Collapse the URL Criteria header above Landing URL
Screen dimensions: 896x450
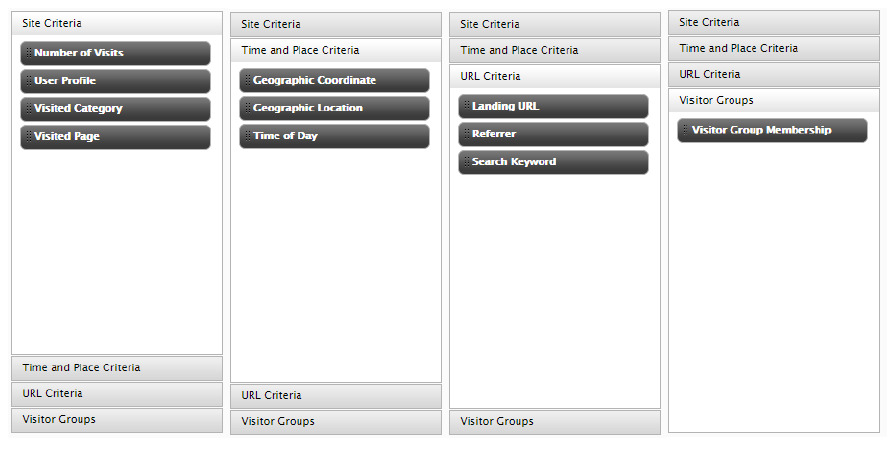point(554,76)
